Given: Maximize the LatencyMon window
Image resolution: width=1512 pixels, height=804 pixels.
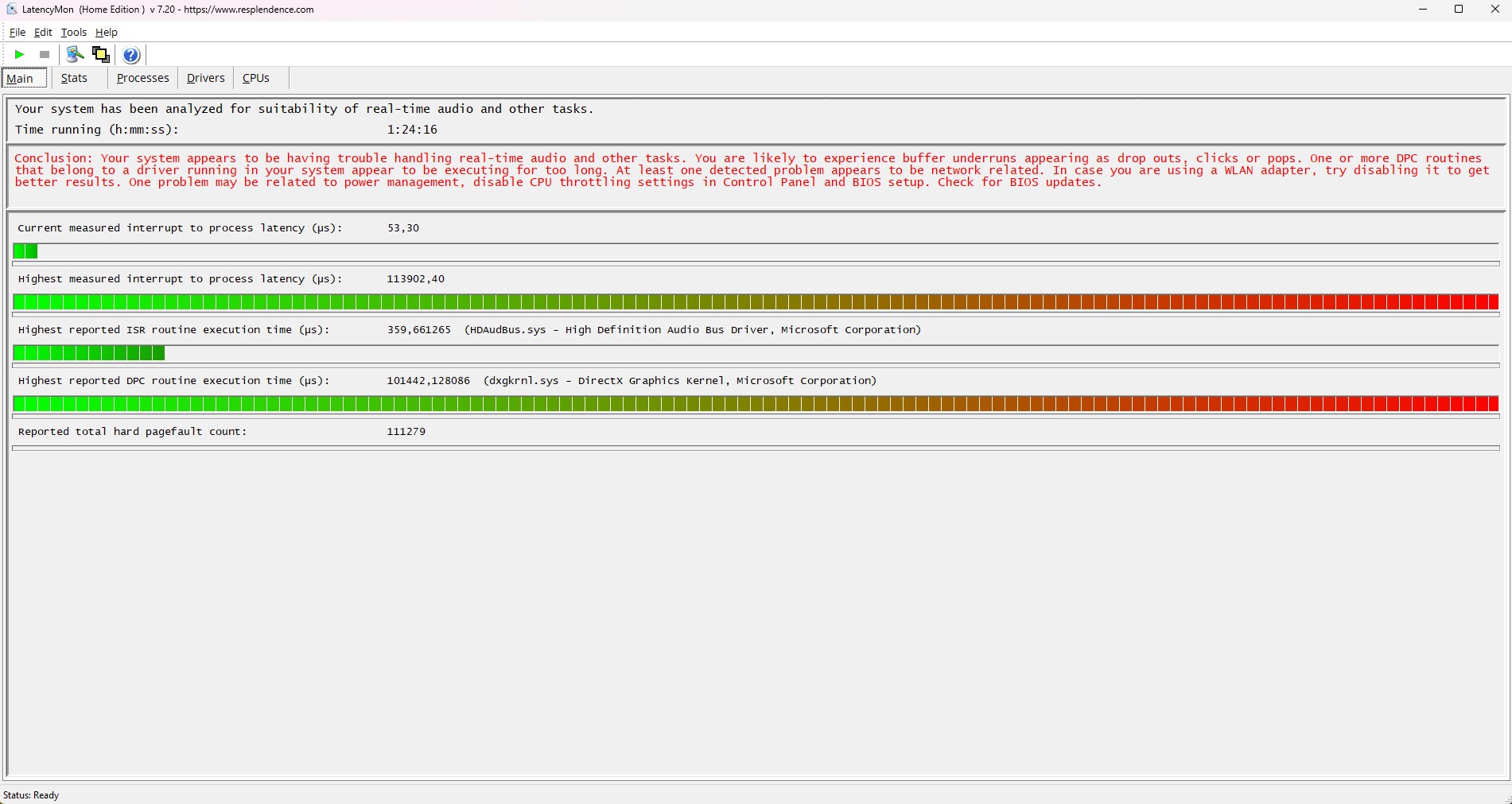Looking at the screenshot, I should point(1459,10).
